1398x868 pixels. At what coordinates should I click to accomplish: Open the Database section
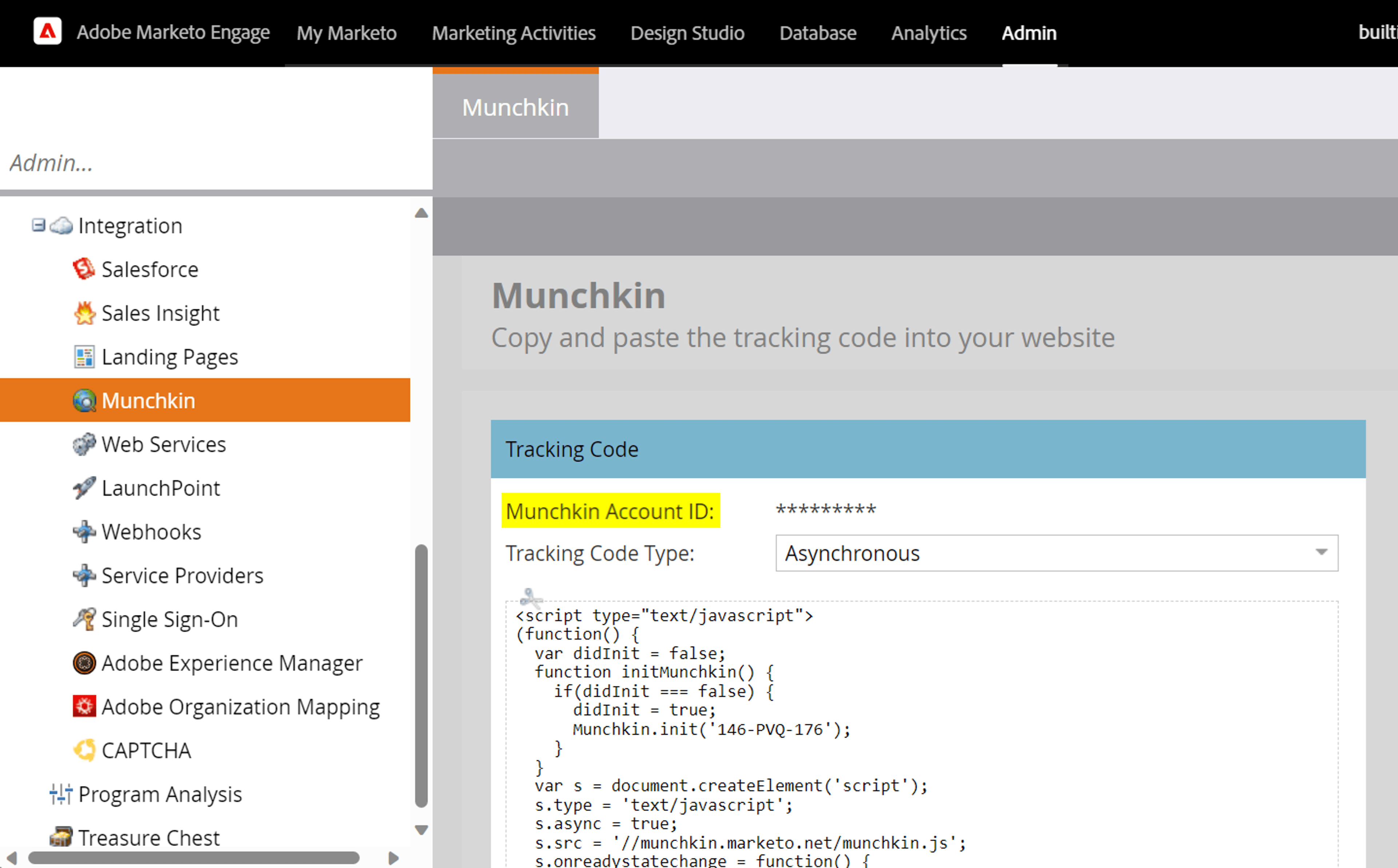click(818, 33)
